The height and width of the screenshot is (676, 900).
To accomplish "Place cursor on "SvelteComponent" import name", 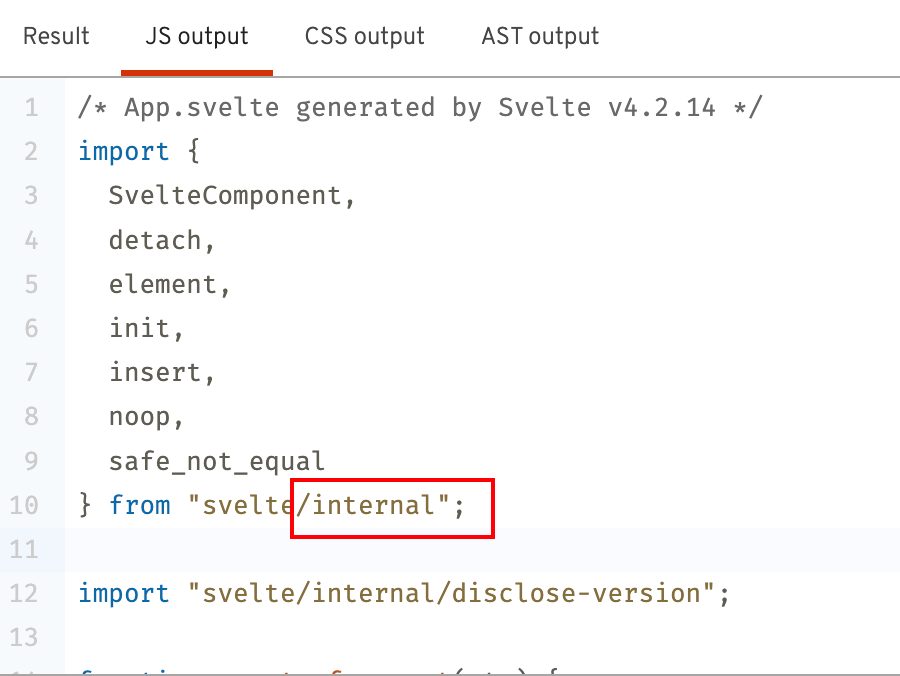I will pos(225,195).
